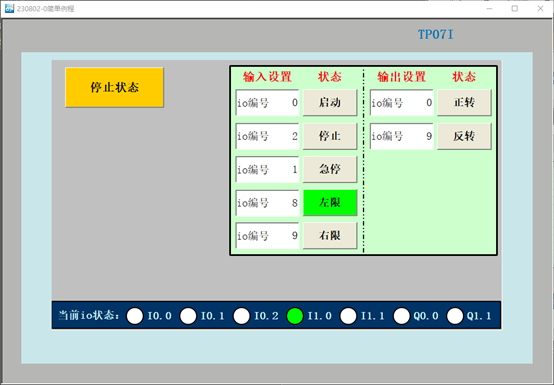Select the io编号 field beside 停止
Viewport: 554px width, 385px height.
(267, 136)
